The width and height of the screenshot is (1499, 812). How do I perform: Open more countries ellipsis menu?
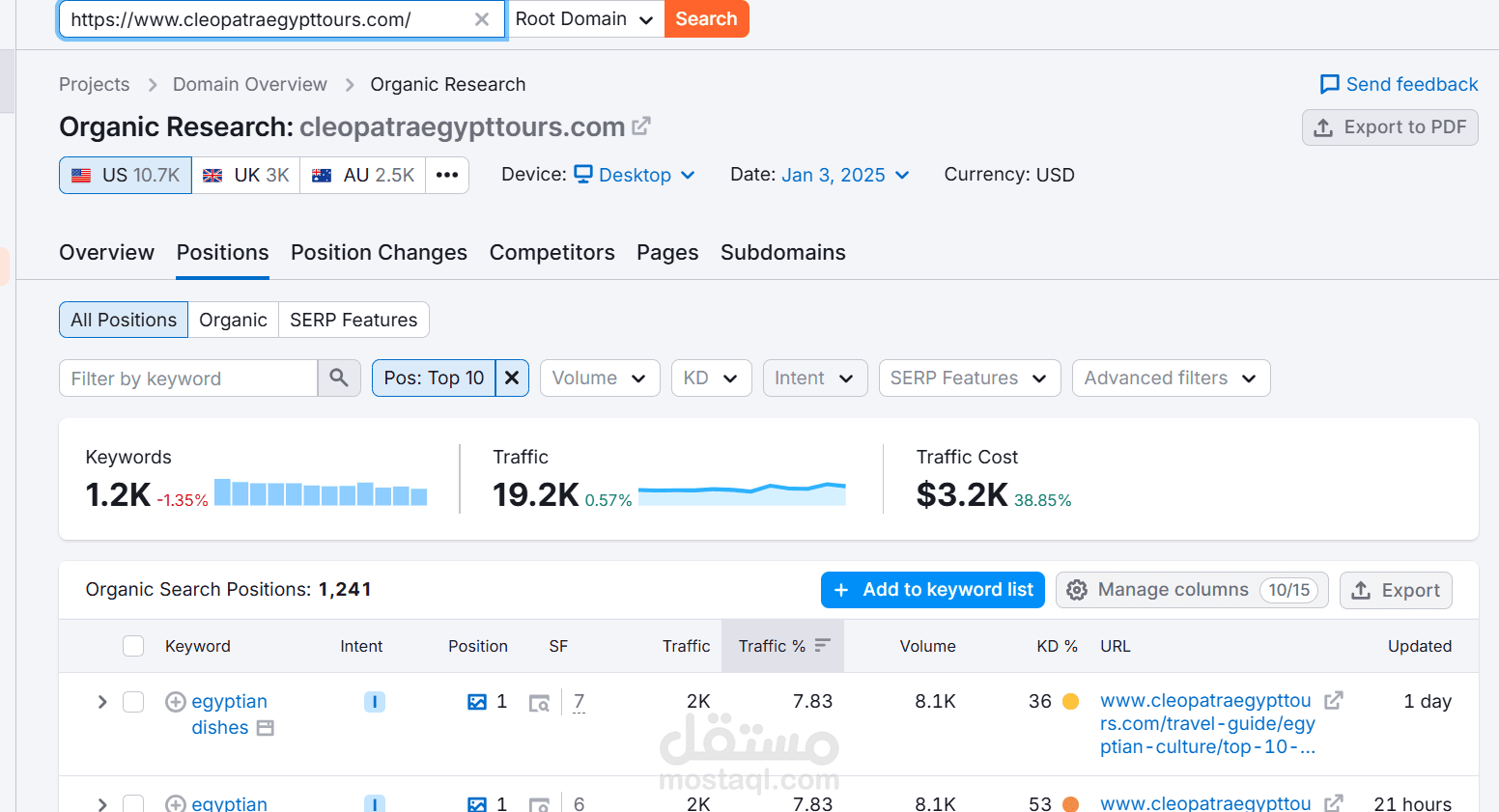(447, 176)
